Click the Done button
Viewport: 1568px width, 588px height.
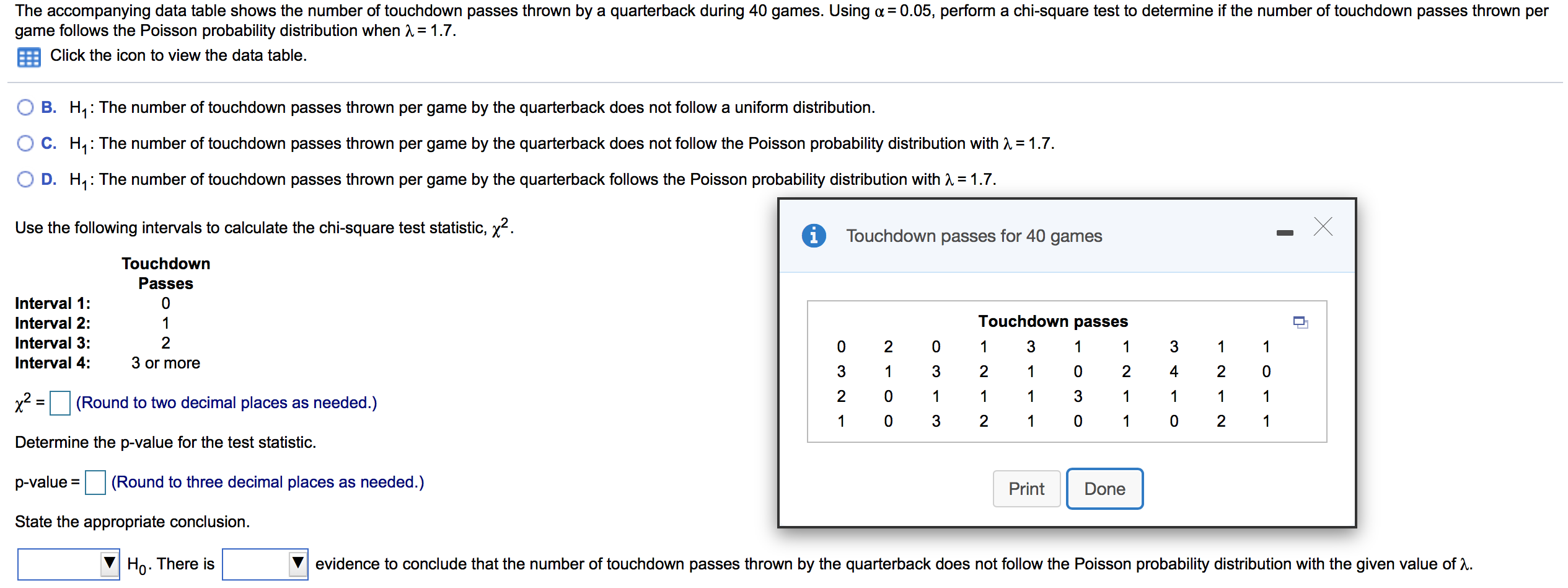pos(1104,488)
